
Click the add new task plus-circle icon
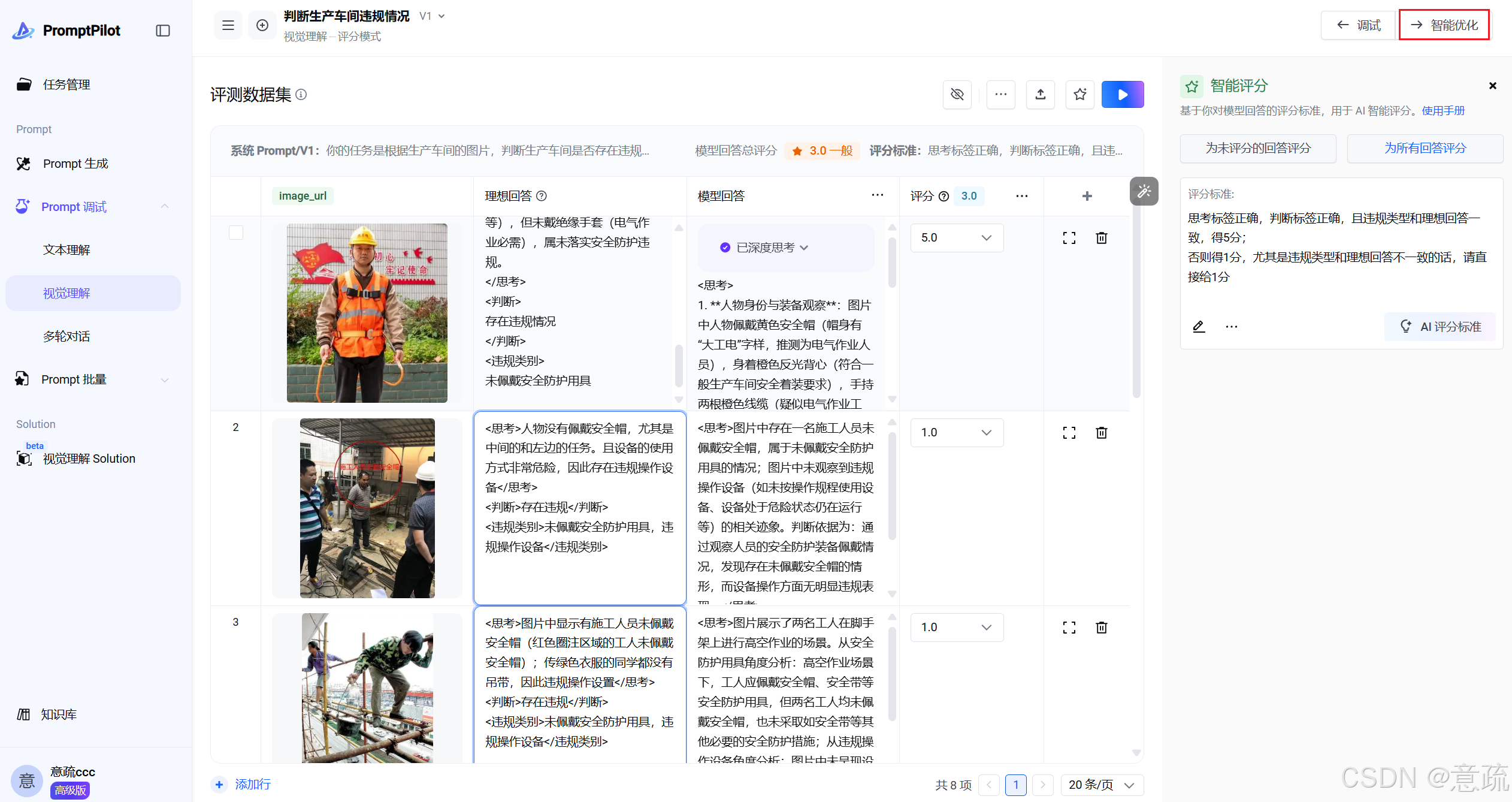click(x=262, y=25)
